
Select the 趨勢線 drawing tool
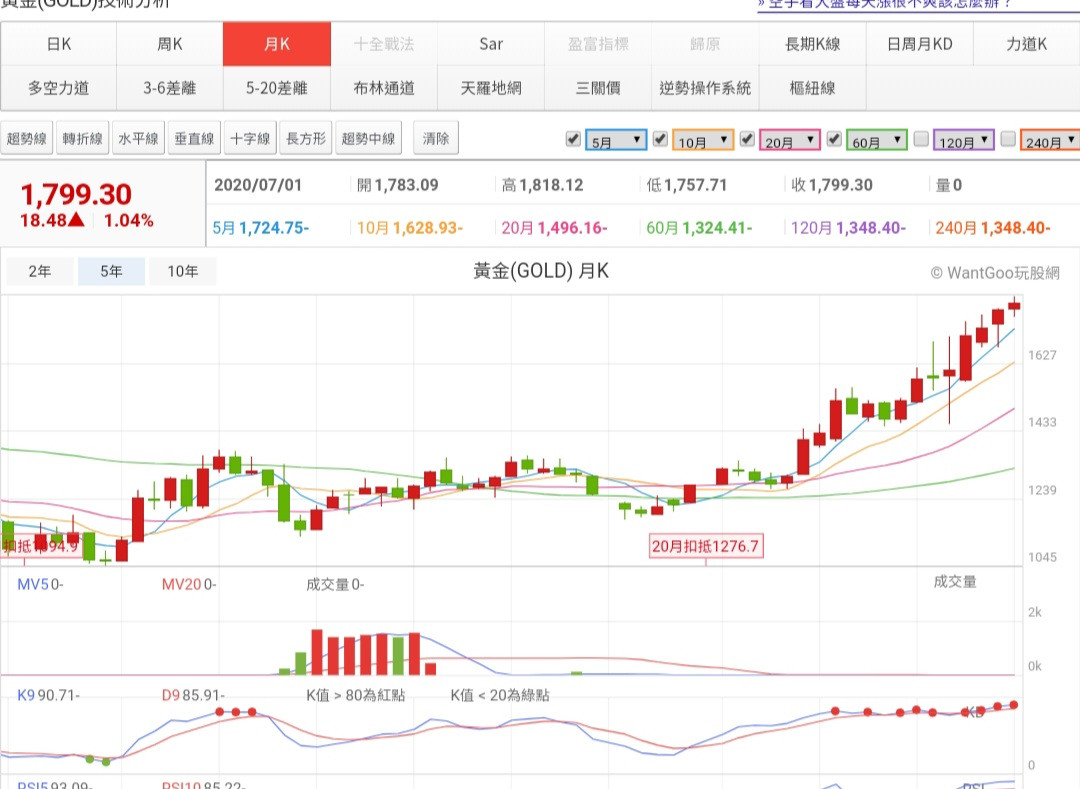click(x=28, y=139)
